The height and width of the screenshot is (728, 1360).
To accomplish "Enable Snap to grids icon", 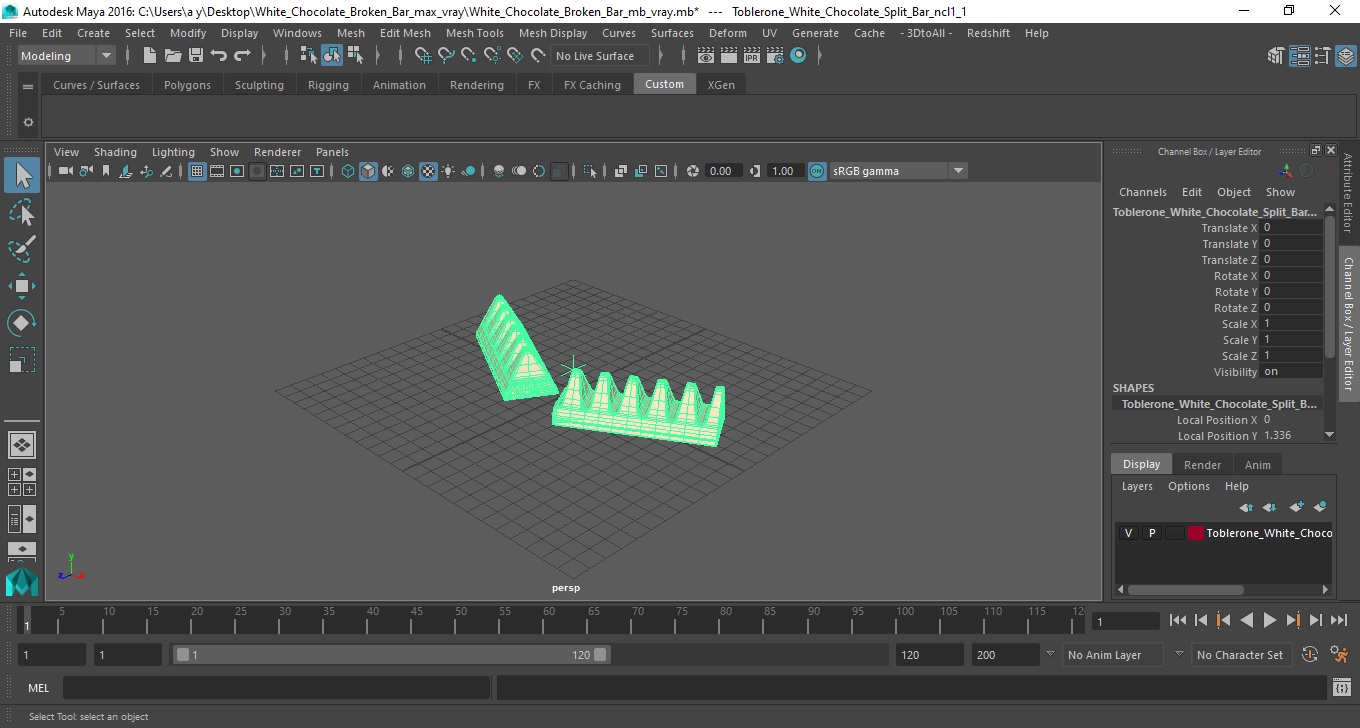I will [422, 56].
